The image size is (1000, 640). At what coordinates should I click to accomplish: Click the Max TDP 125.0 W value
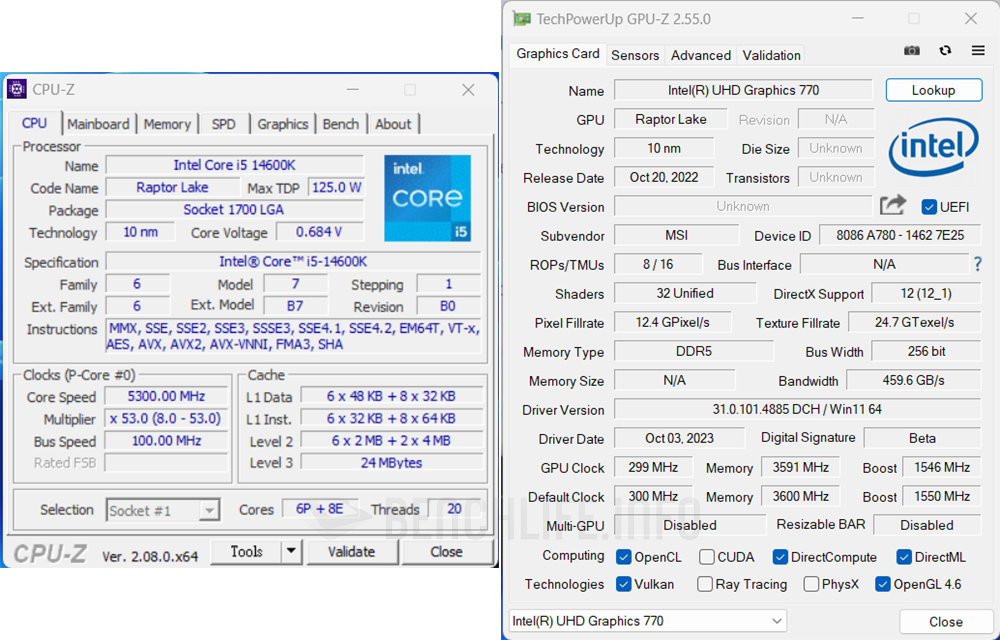[337, 187]
